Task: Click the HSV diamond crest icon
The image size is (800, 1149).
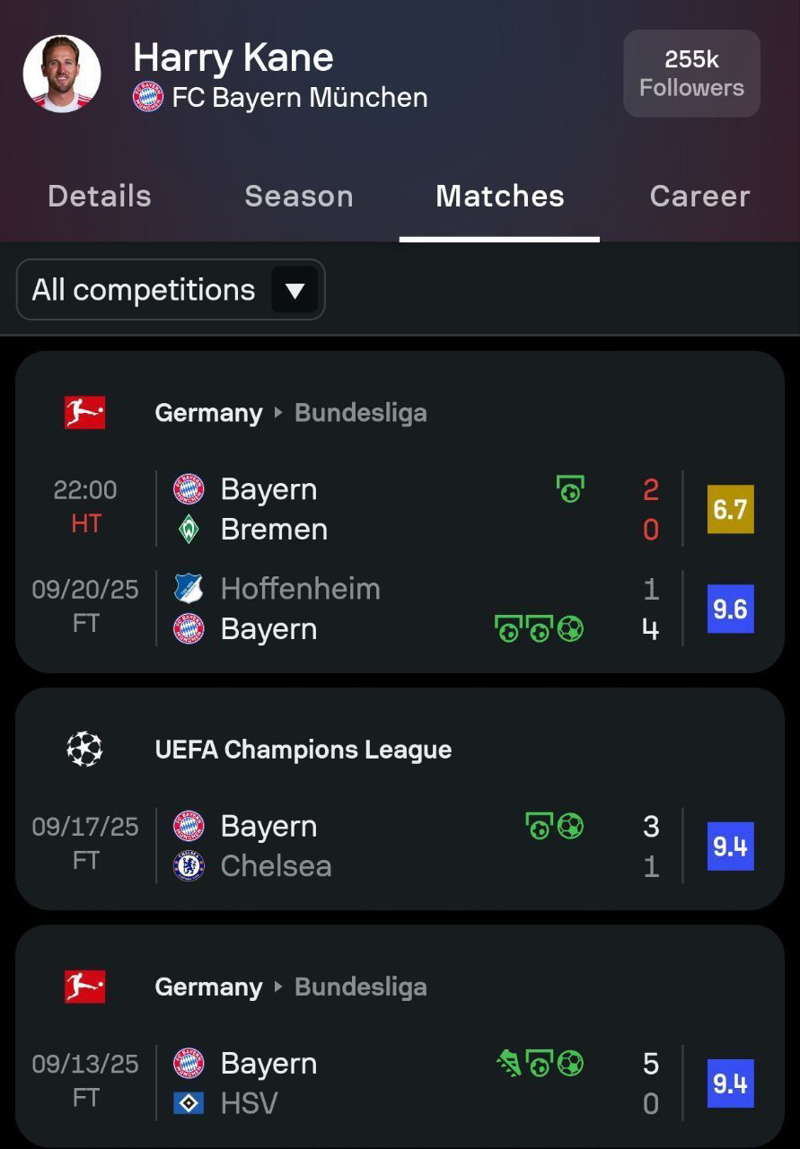Action: (x=189, y=1103)
